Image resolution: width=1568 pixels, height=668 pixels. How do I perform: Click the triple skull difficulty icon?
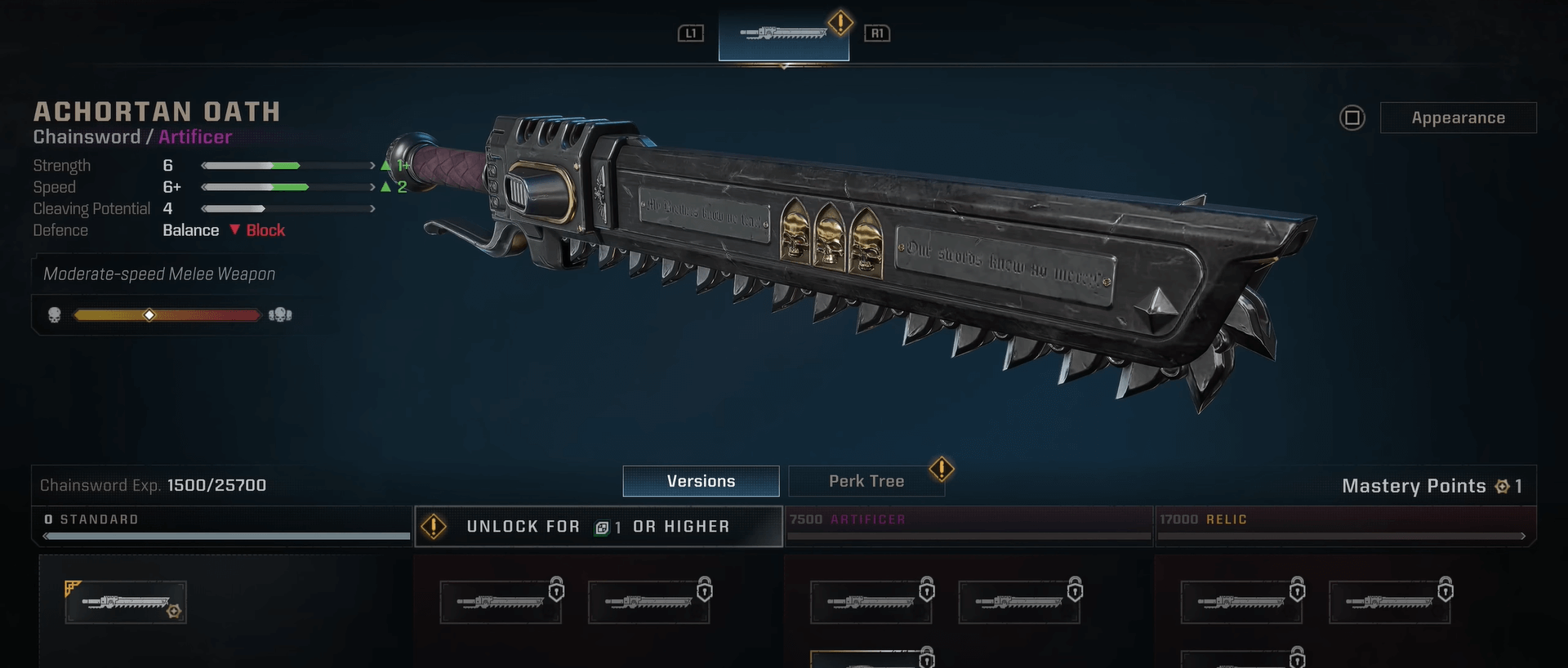tap(280, 314)
